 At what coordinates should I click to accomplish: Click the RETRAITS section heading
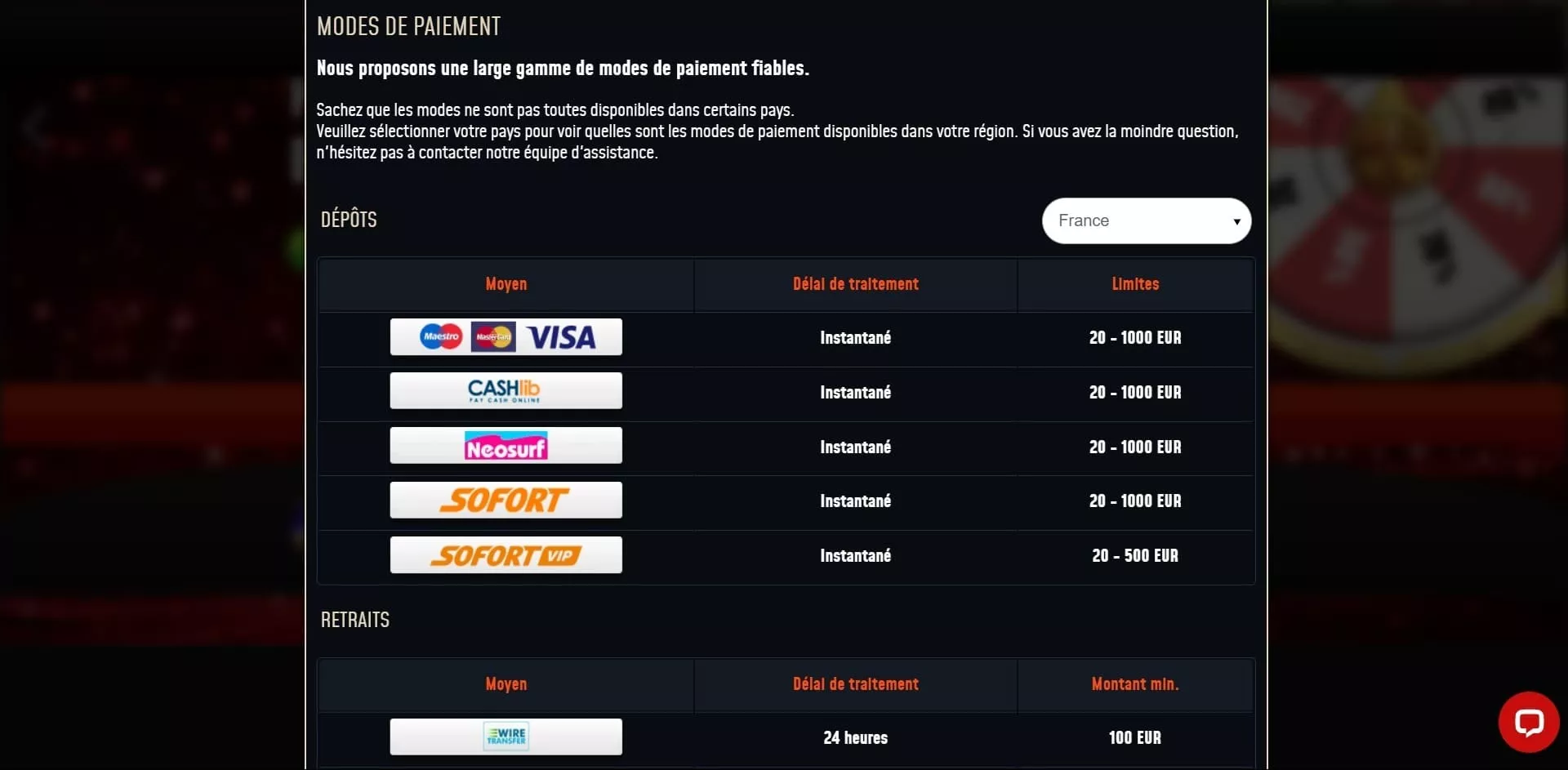355,620
